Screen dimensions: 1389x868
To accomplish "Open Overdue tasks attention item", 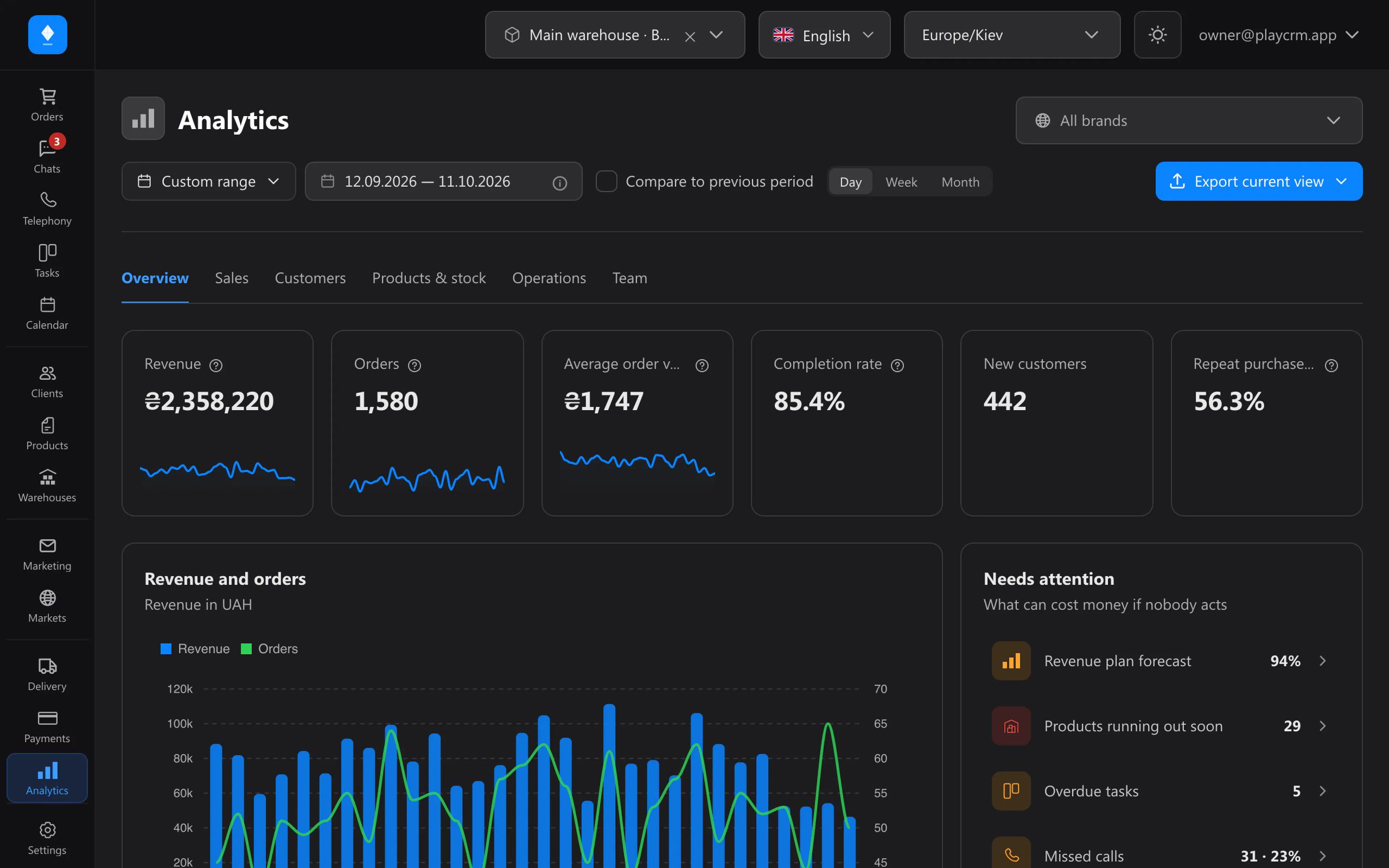I will pos(1161,791).
